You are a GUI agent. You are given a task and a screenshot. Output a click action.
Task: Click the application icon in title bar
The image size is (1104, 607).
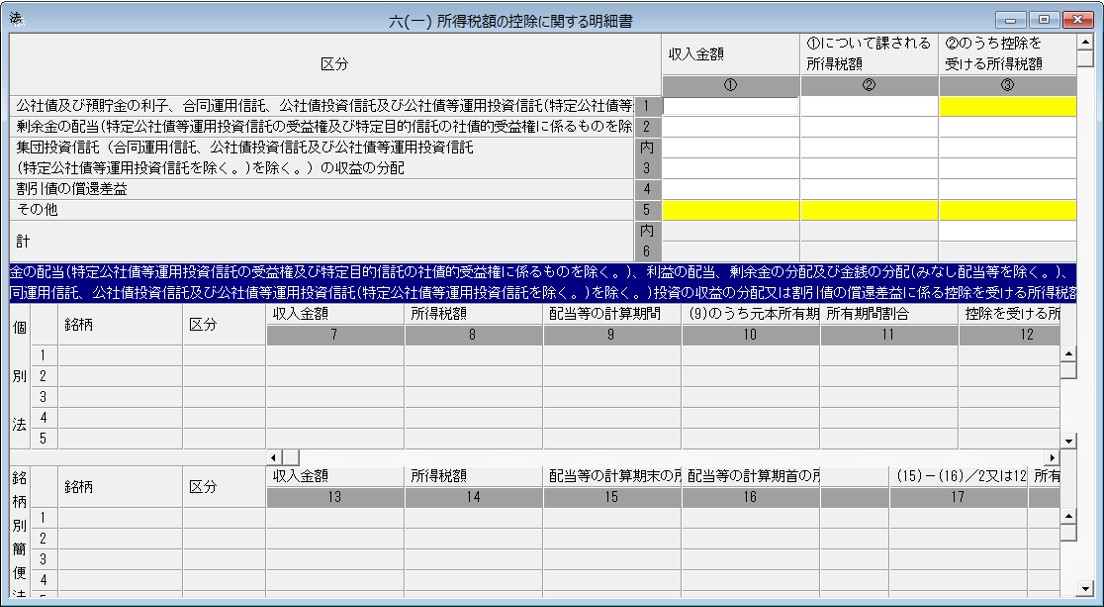16,20
